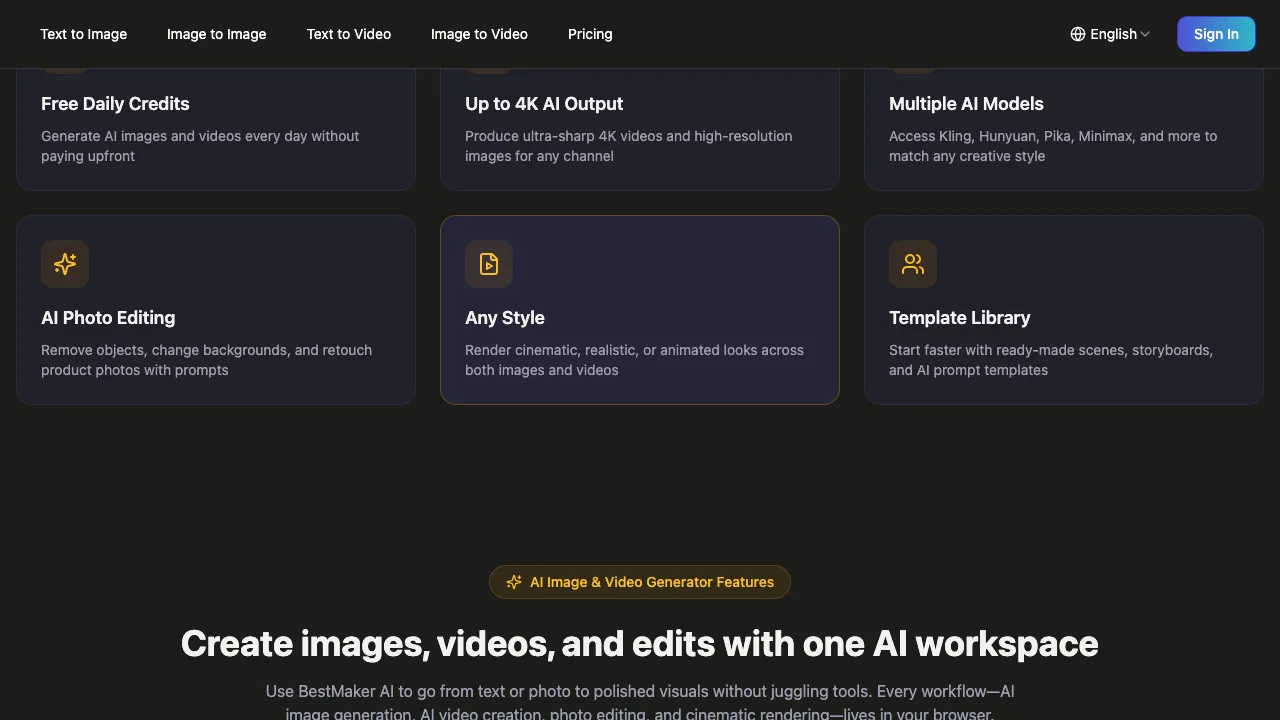Click the Sign In button

(1216, 33)
